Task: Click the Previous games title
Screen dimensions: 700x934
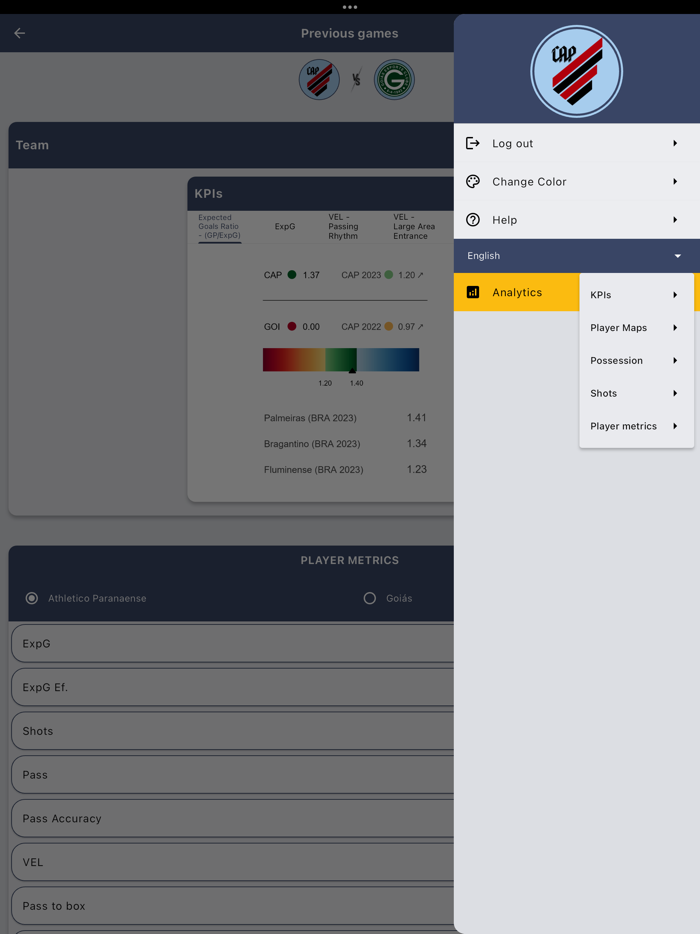Action: click(x=350, y=33)
